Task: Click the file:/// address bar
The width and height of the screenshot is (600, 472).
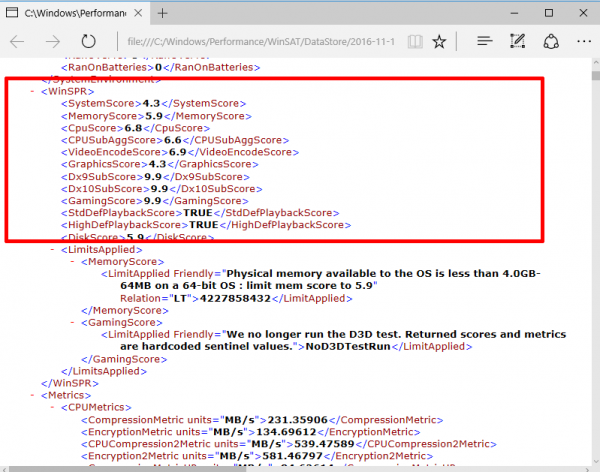Action: pos(261,41)
